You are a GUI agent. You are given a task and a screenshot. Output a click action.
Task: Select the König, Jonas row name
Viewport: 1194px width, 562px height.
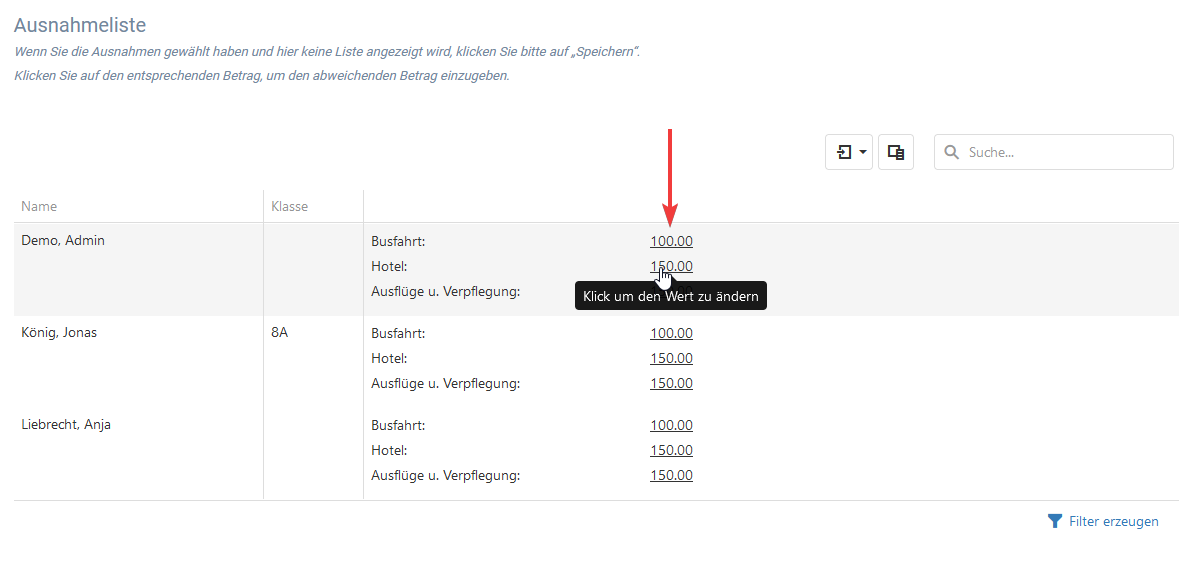(59, 334)
